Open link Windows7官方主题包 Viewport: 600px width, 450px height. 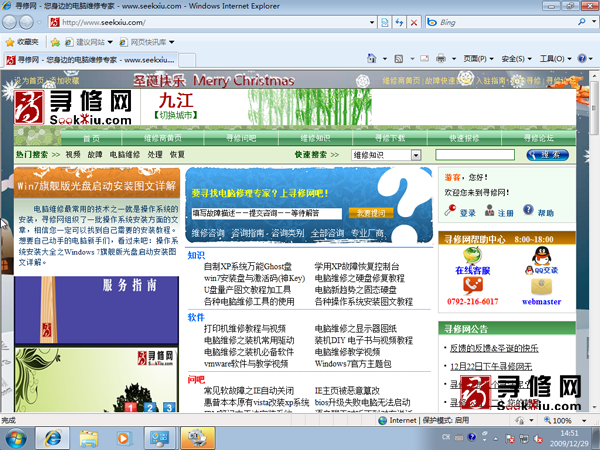click(x=353, y=364)
